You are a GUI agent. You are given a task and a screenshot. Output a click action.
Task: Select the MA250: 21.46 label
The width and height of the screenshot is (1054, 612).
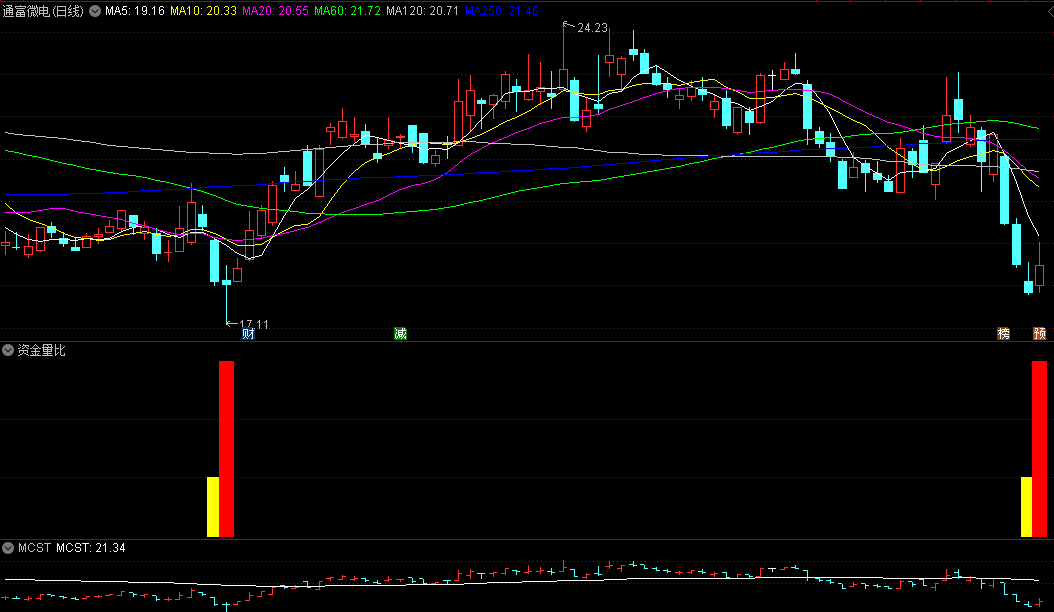tap(501, 11)
